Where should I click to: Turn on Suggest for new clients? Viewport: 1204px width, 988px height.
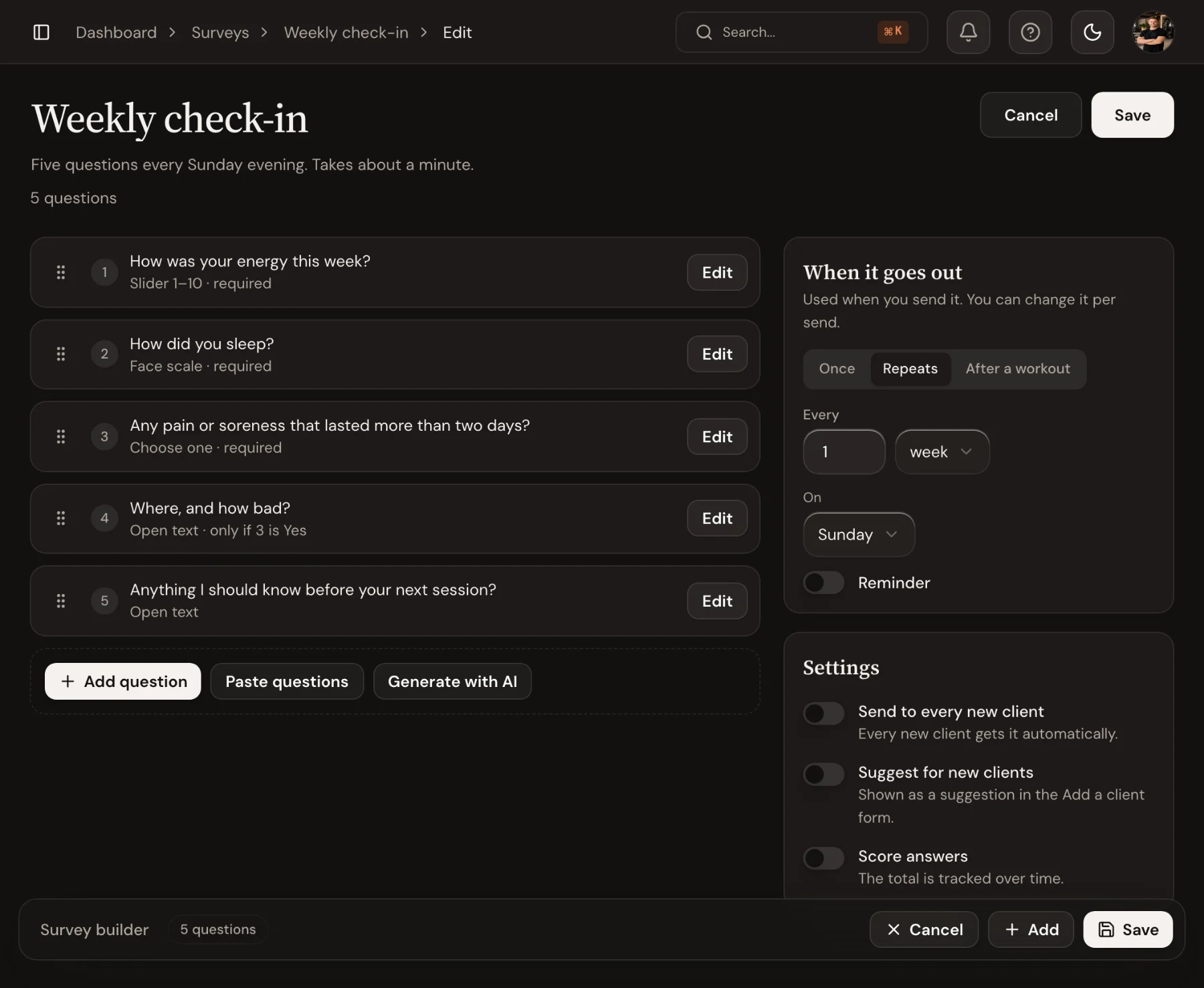(823, 774)
